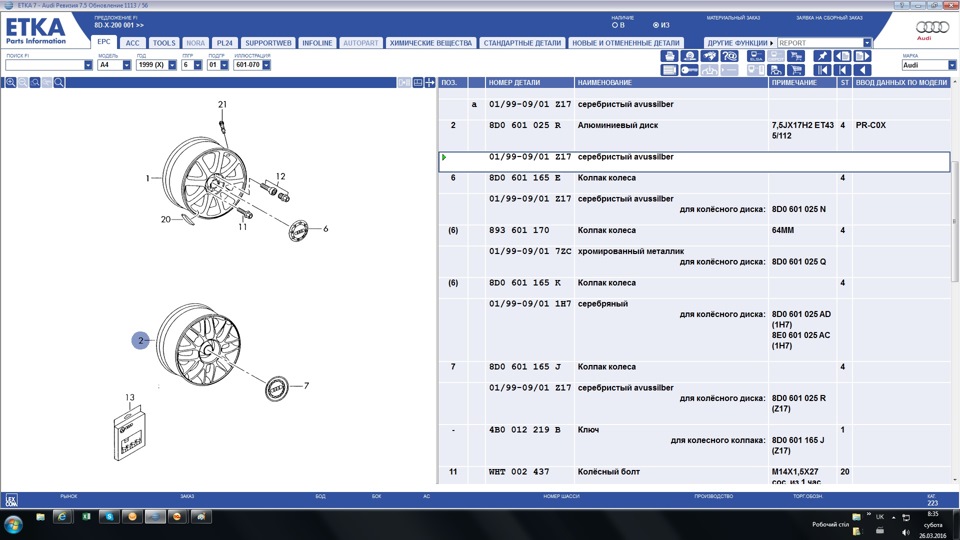Click the question-mark @ help icon
This screenshot has width=960, height=540.
tap(729, 56)
